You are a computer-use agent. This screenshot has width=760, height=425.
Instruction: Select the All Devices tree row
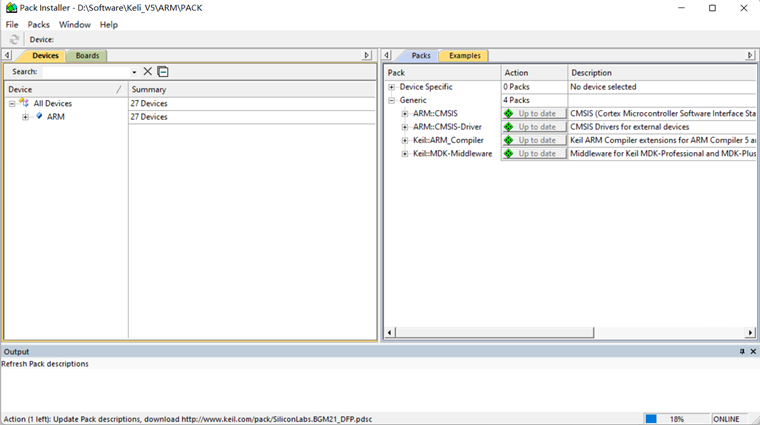52,103
